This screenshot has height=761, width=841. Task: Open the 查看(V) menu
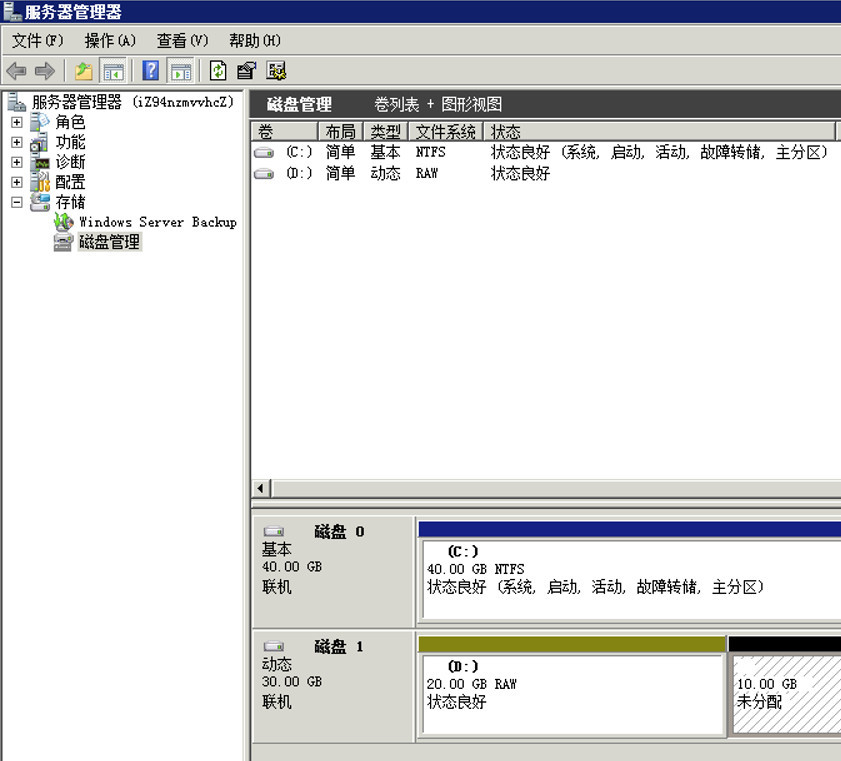(x=182, y=40)
